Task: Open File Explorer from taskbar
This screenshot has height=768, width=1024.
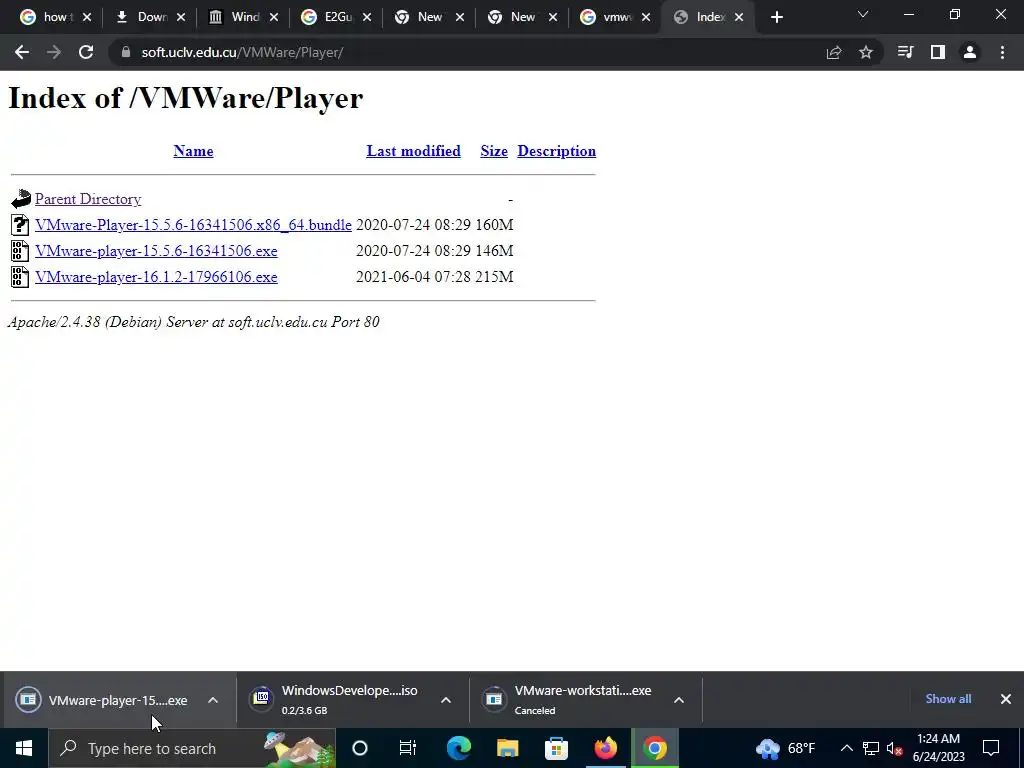Action: click(507, 748)
